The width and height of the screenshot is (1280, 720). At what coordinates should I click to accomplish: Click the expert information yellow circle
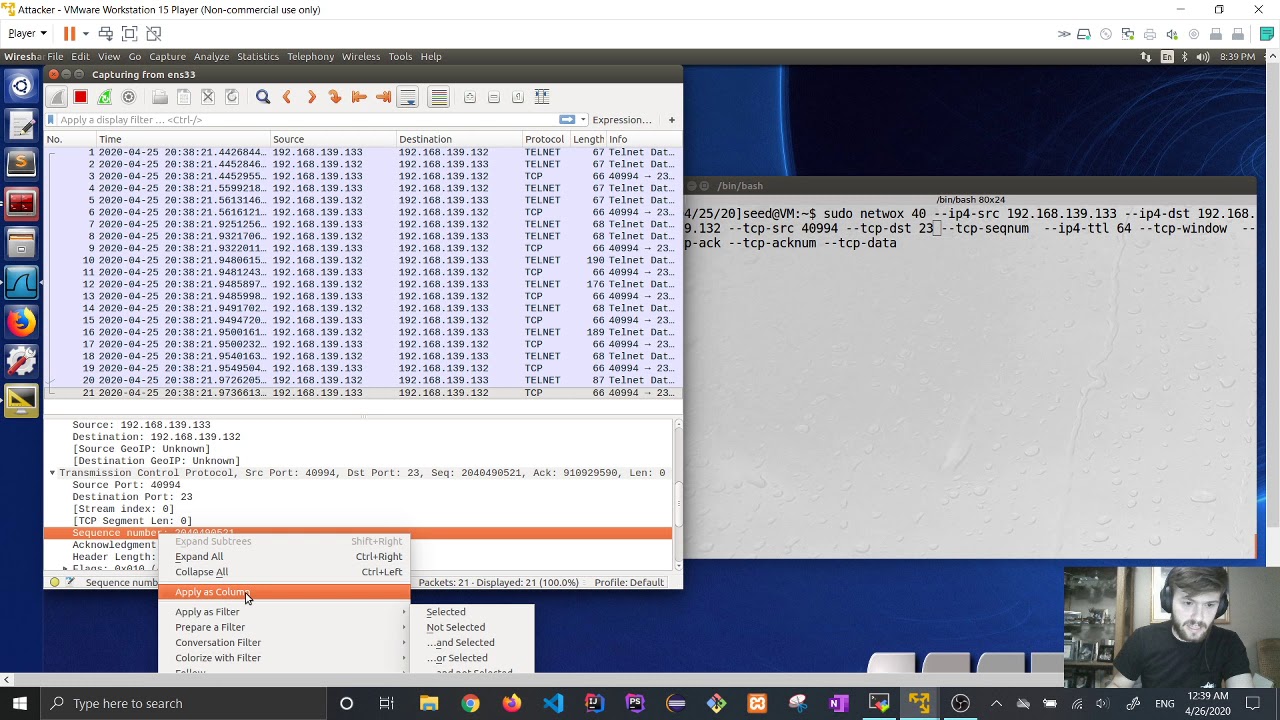coord(54,582)
